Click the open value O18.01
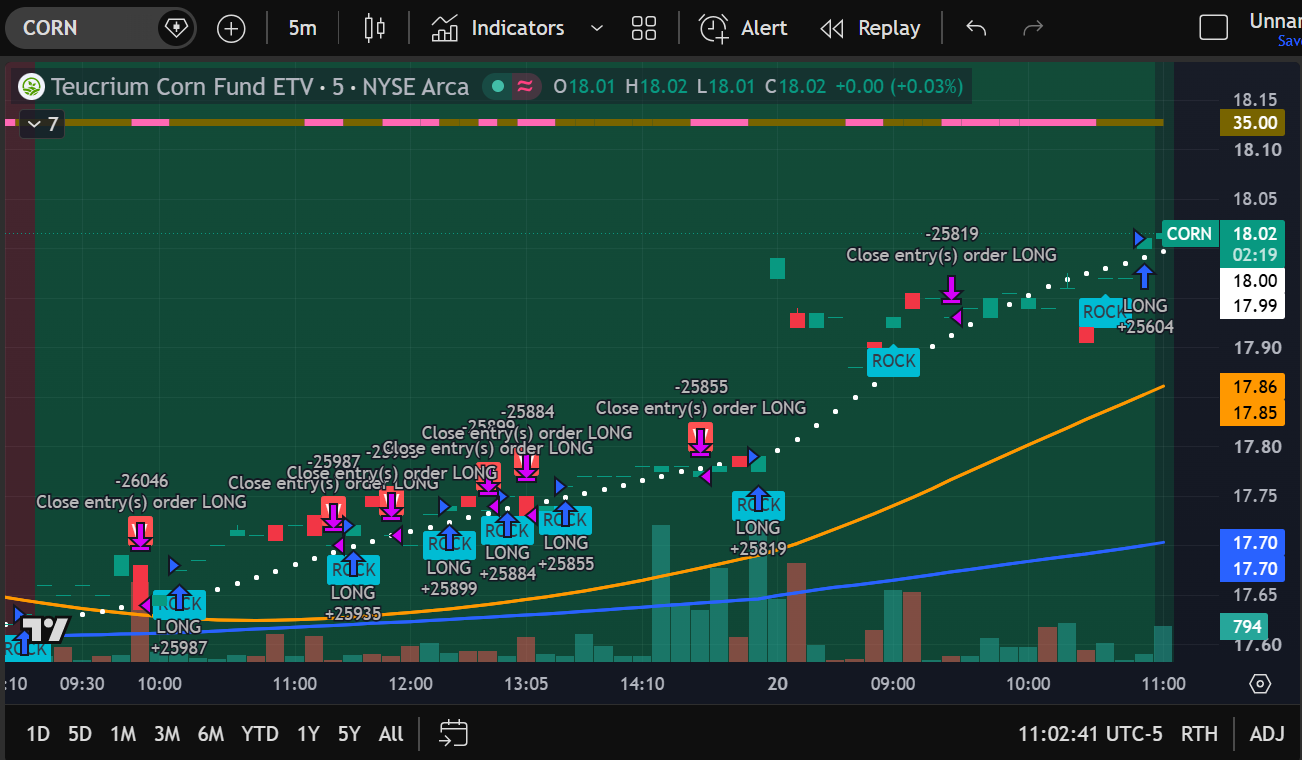The image size is (1302, 760). (585, 87)
